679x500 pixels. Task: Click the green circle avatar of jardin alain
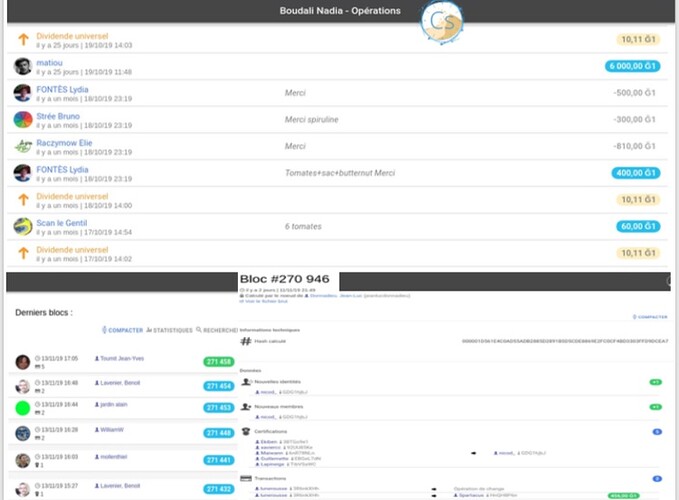tap(23, 408)
